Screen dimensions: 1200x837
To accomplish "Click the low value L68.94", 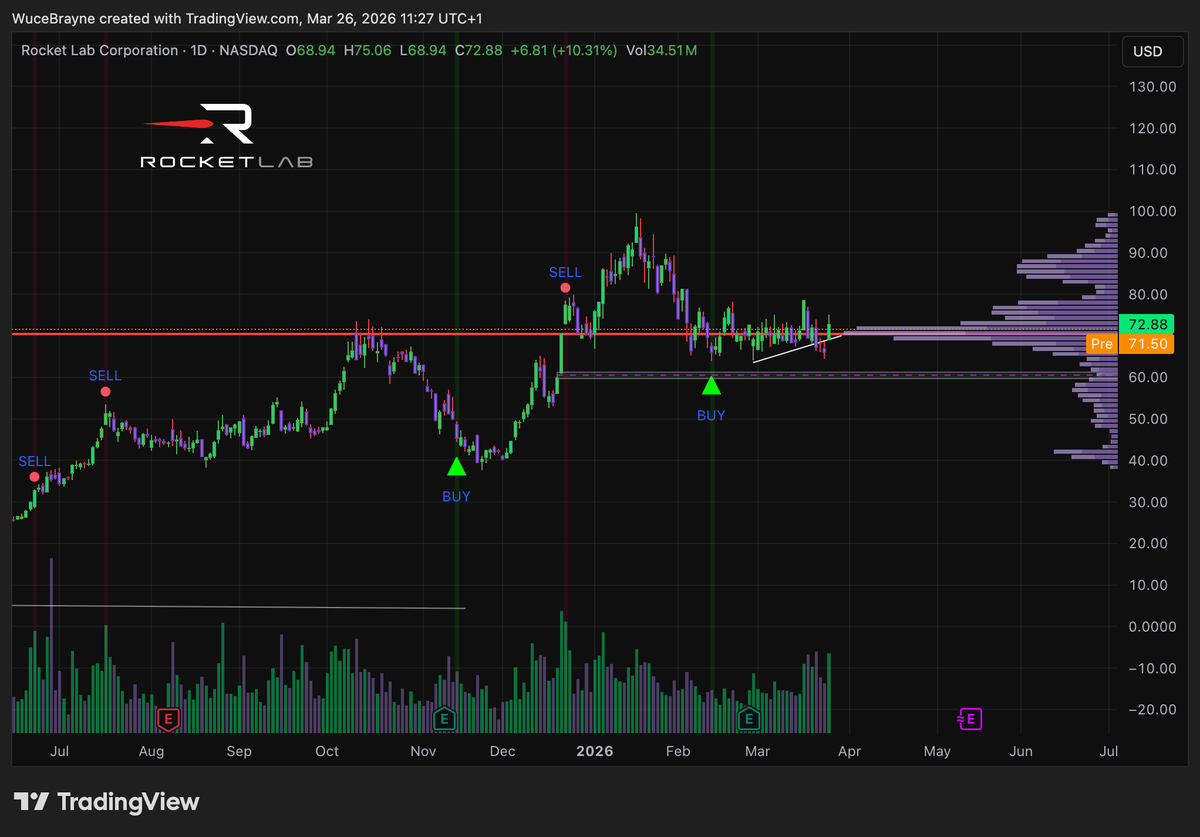I will point(422,51).
